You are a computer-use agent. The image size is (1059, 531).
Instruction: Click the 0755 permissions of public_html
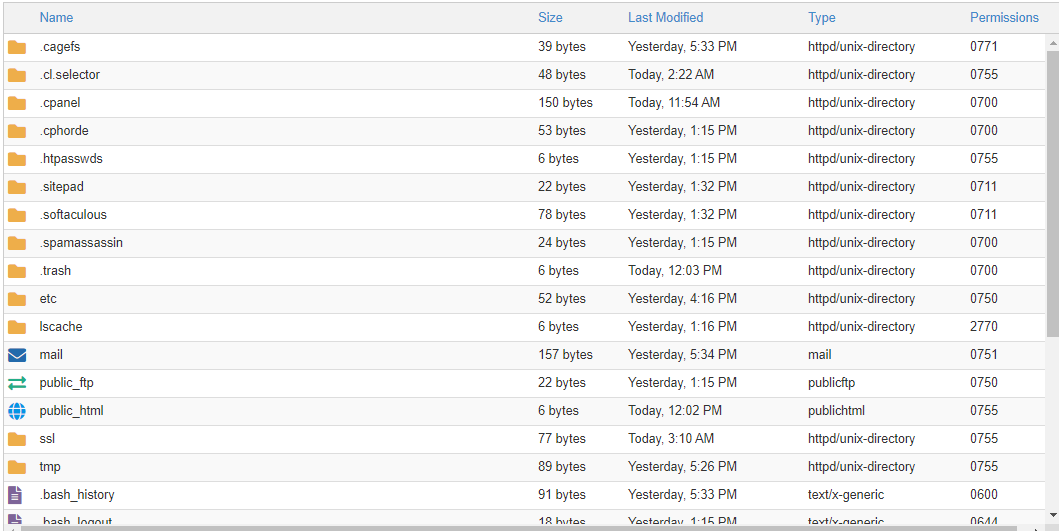tap(983, 411)
